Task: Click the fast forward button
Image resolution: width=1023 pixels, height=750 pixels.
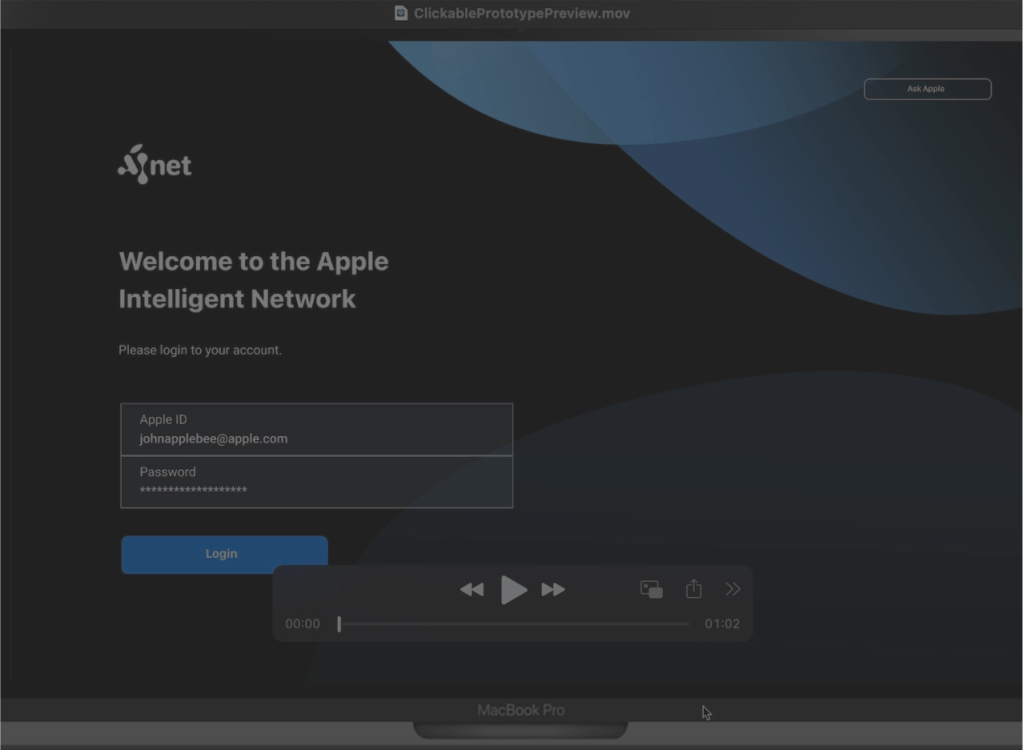Action: [553, 590]
